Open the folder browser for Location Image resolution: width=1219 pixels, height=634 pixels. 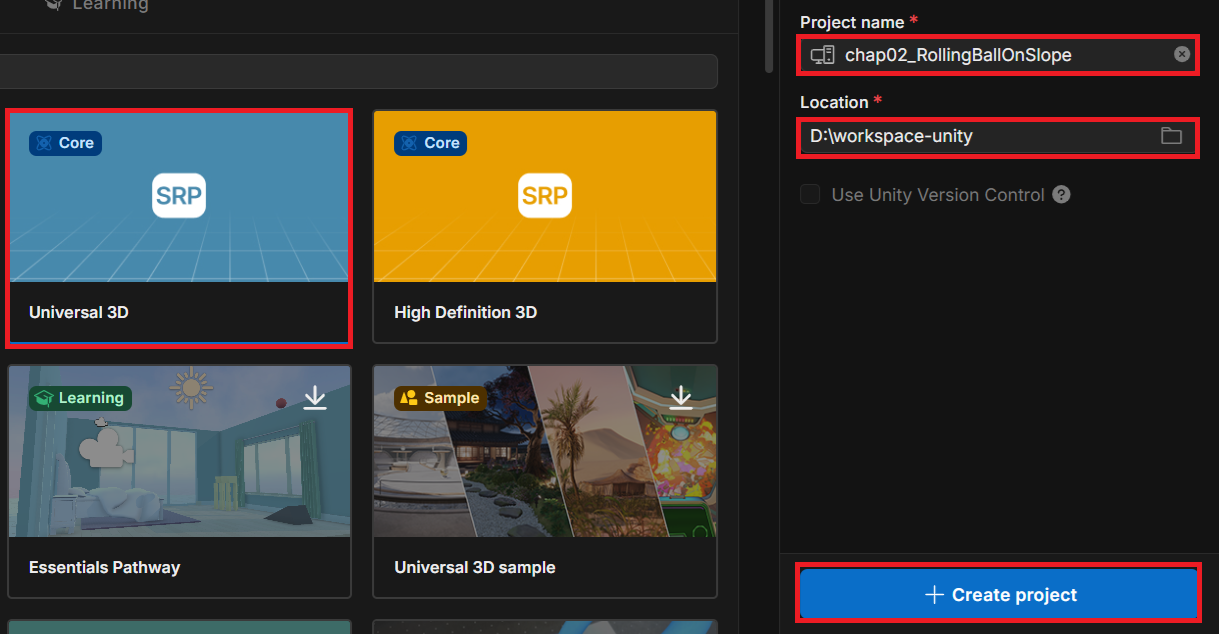coord(1171,136)
